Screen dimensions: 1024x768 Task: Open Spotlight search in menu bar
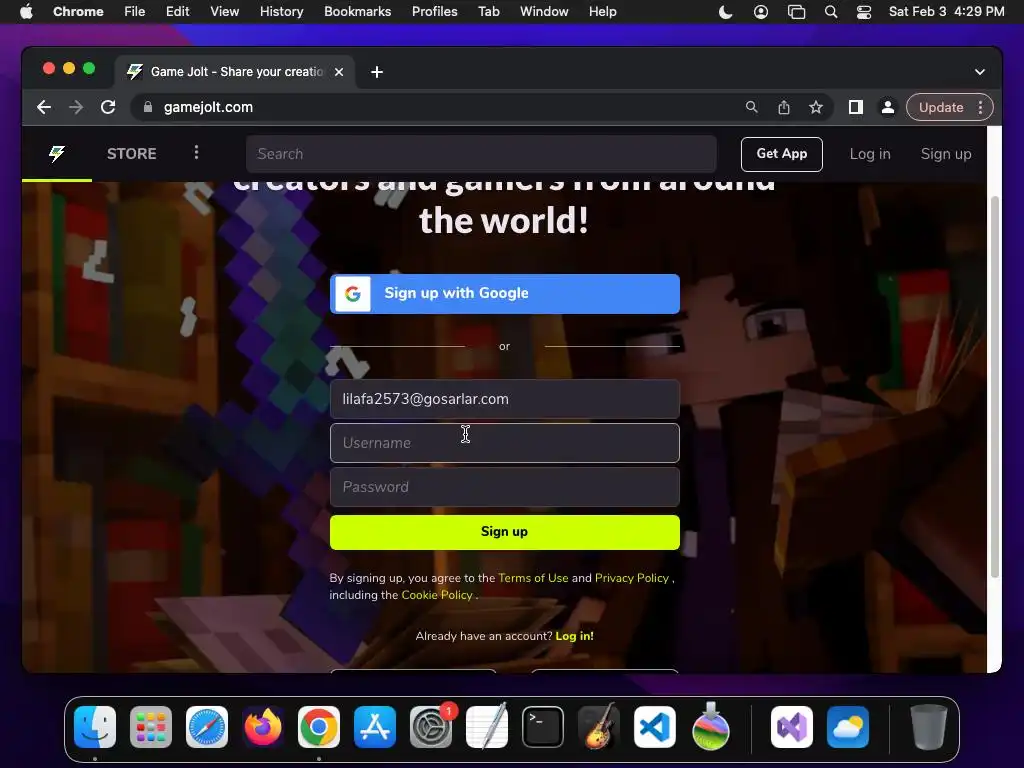(831, 11)
